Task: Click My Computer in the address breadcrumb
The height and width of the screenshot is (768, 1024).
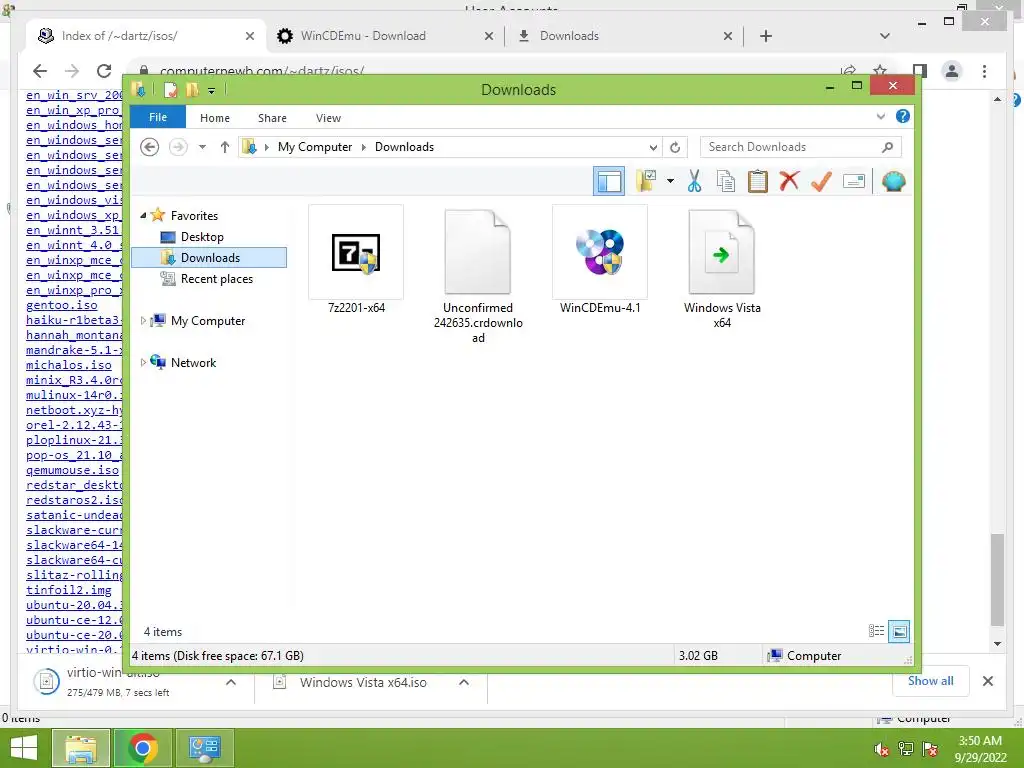Action: coord(315,147)
